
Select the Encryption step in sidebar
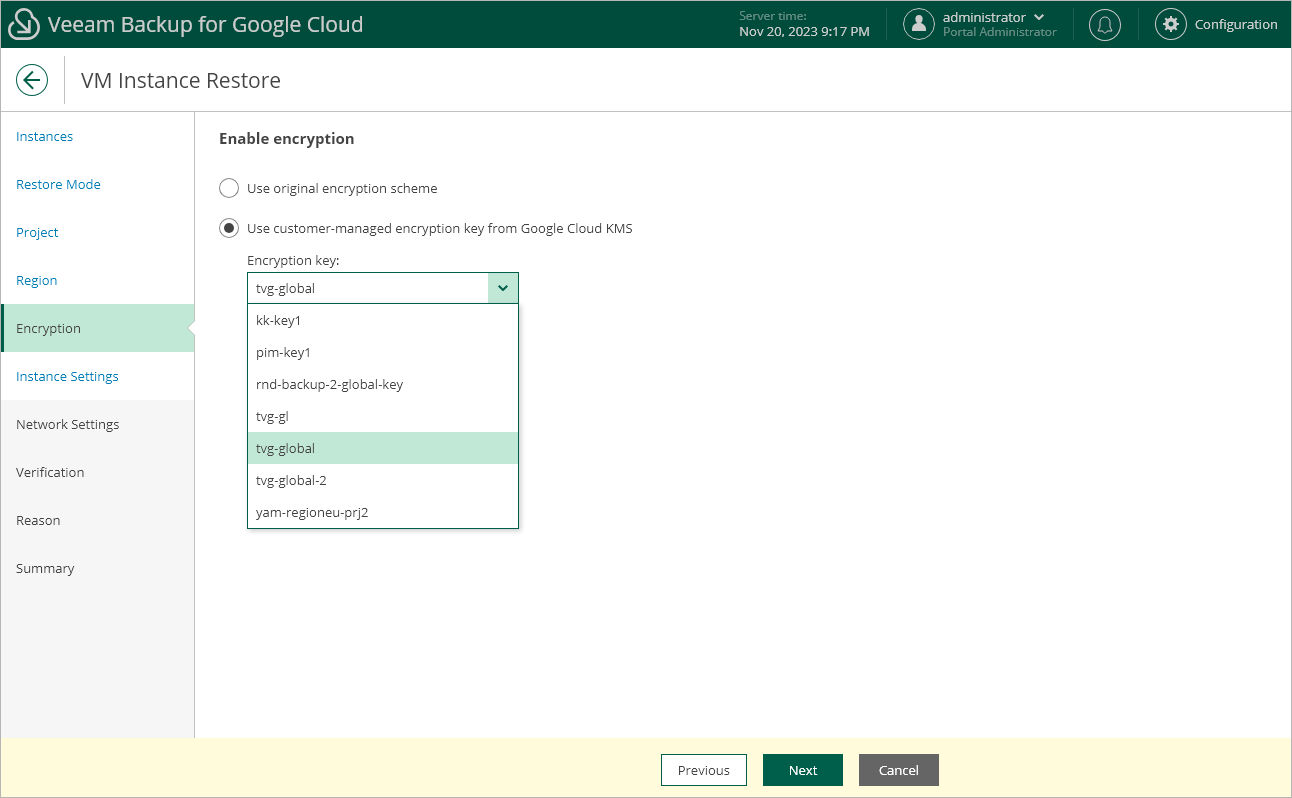coord(98,328)
